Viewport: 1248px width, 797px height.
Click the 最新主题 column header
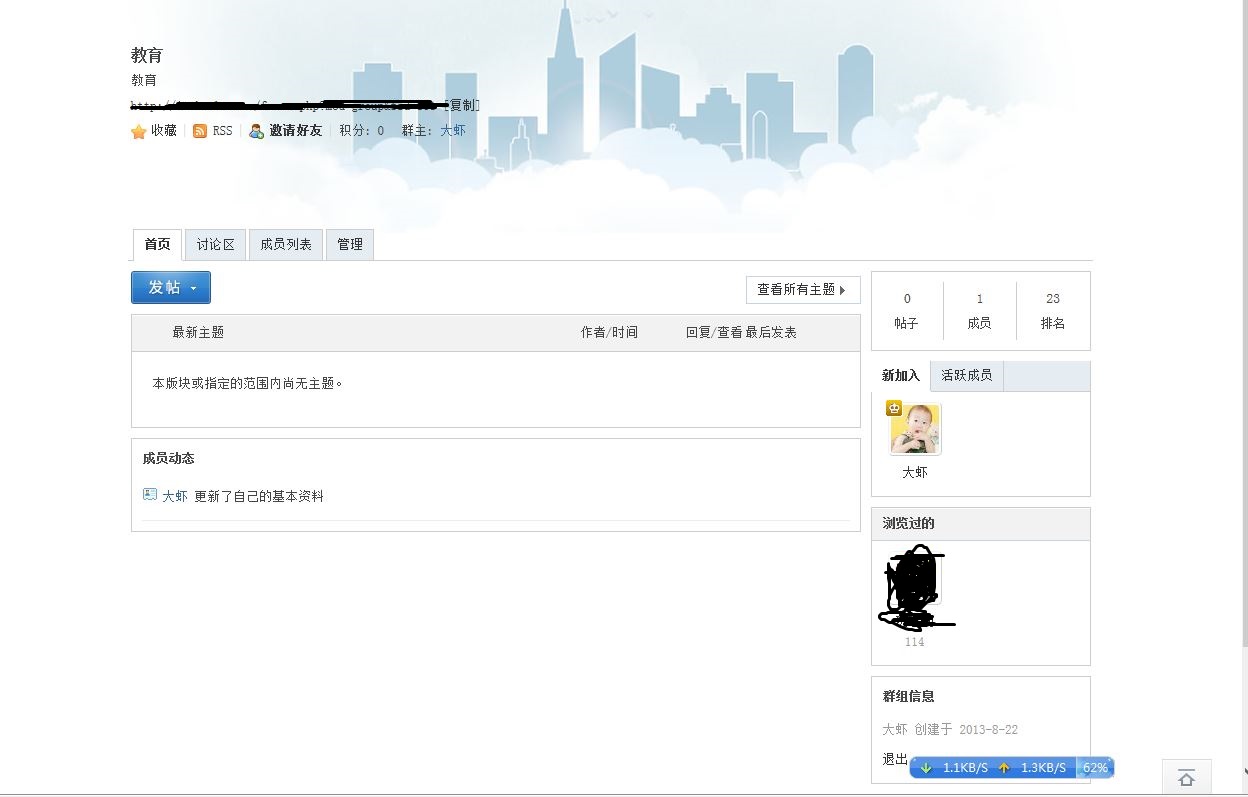tap(198, 333)
